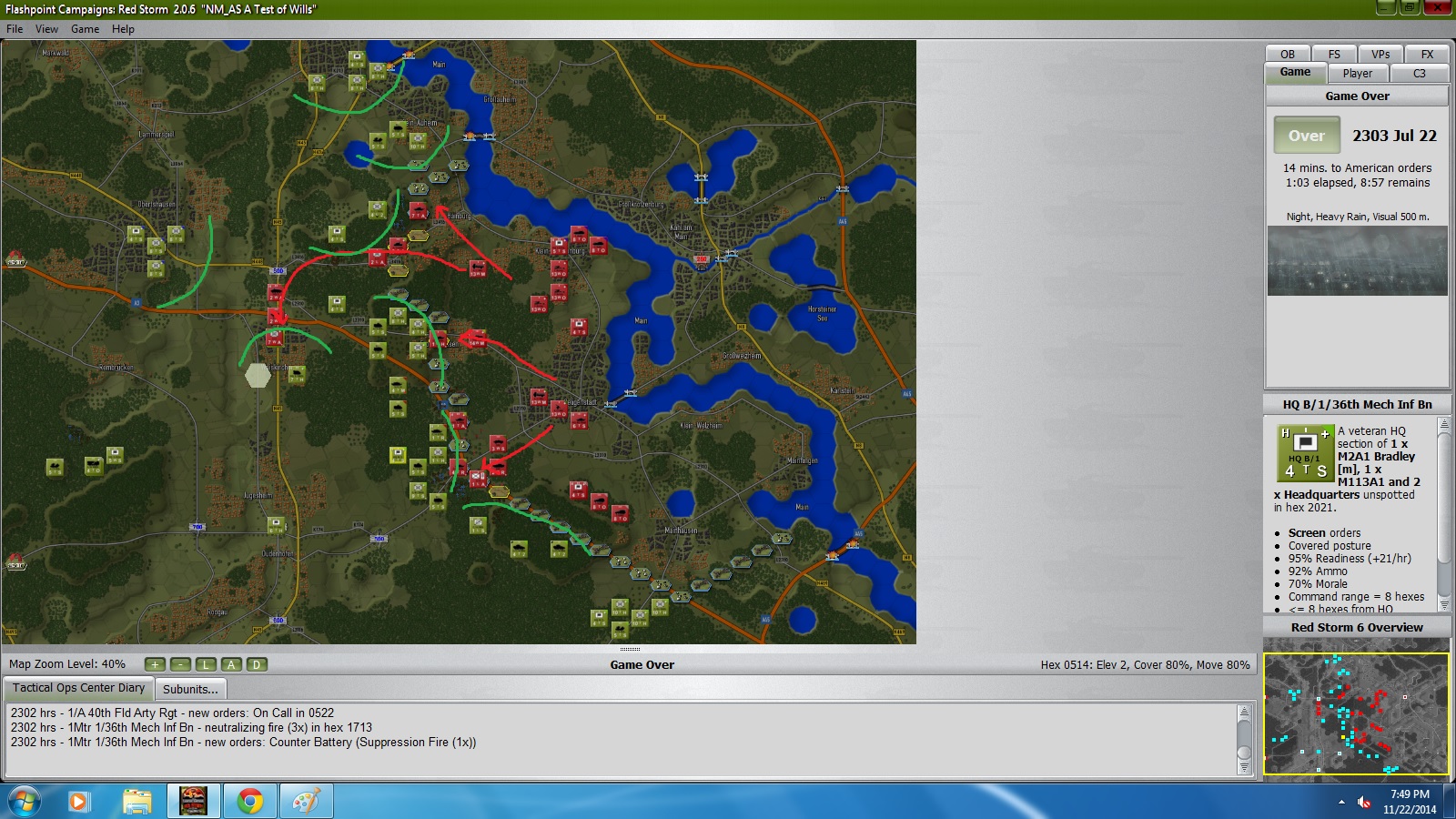The image size is (1456, 819).
Task: Click the splitter grip below the map
Action: pyautogui.click(x=630, y=649)
